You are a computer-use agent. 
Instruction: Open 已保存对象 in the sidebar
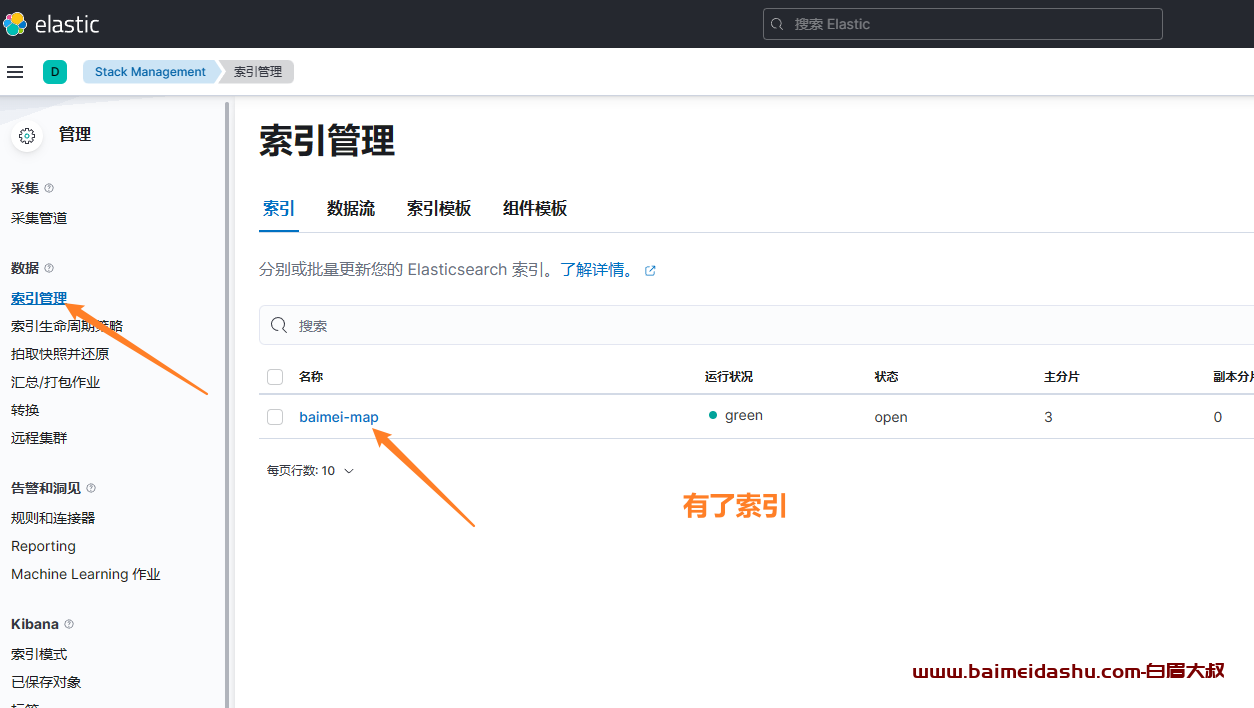pos(46,682)
